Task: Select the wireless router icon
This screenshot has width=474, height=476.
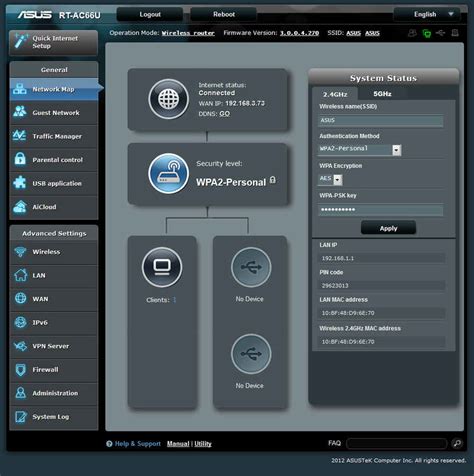Action: tap(169, 173)
